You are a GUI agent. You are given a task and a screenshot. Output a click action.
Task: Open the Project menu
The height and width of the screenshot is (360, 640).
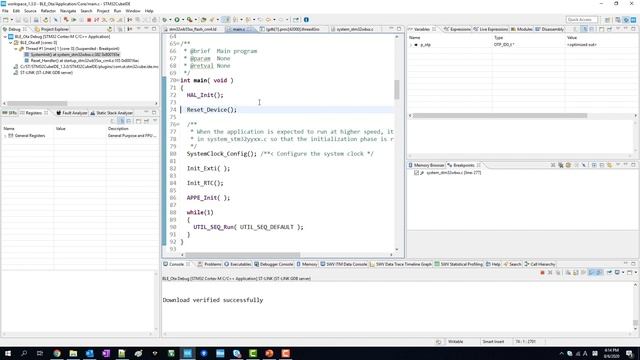point(103,11)
